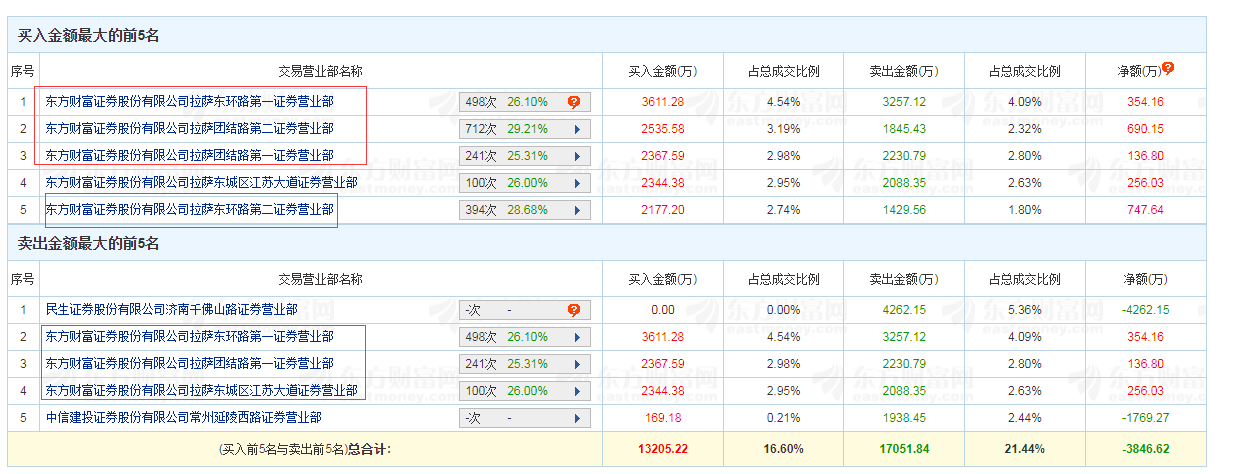The image size is (1247, 474).
Task: Click arrow on 498次 26.10% badge in sell table
Action: (577, 337)
